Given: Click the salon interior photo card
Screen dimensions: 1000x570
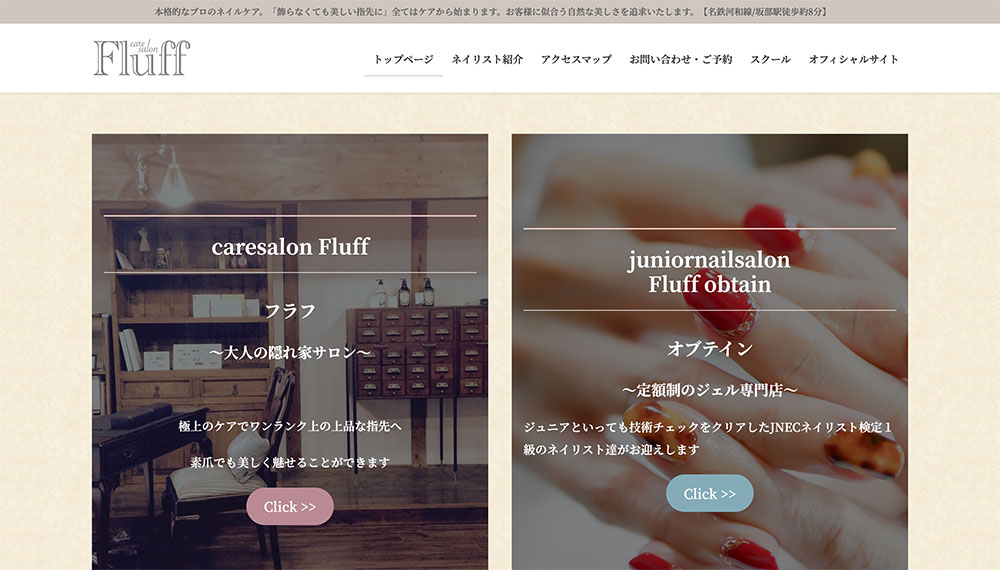Looking at the screenshot, I should (290, 352).
